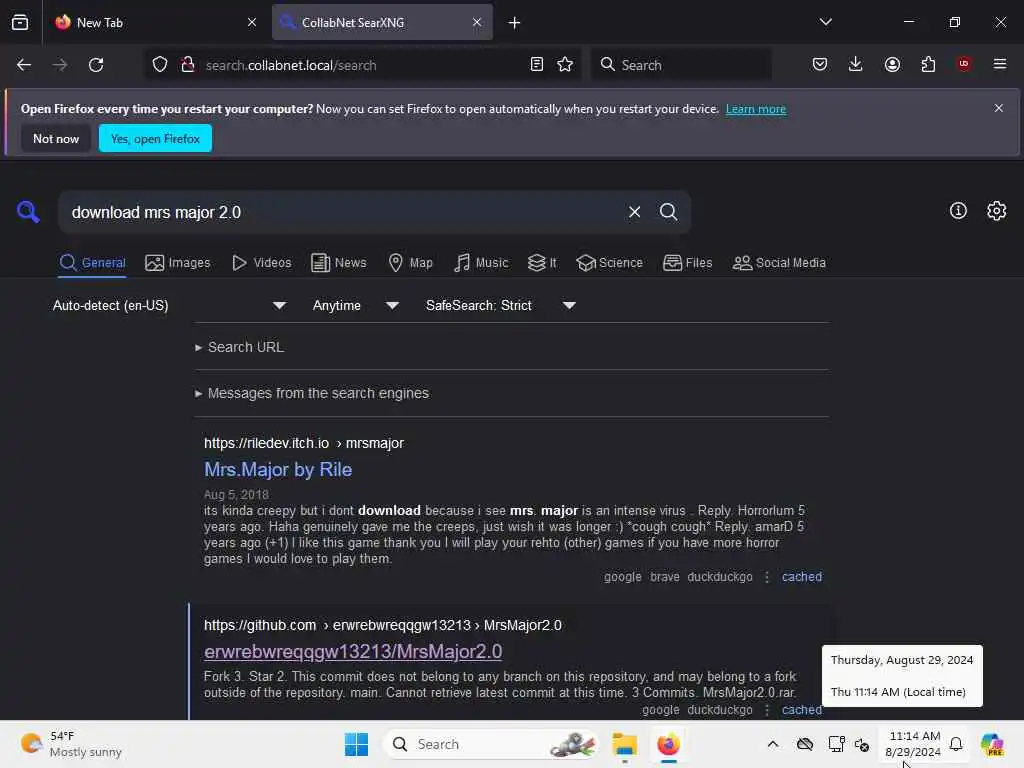Image resolution: width=1024 pixels, height=768 pixels.
Task: Go back with the back arrow
Action: pyautogui.click(x=24, y=65)
